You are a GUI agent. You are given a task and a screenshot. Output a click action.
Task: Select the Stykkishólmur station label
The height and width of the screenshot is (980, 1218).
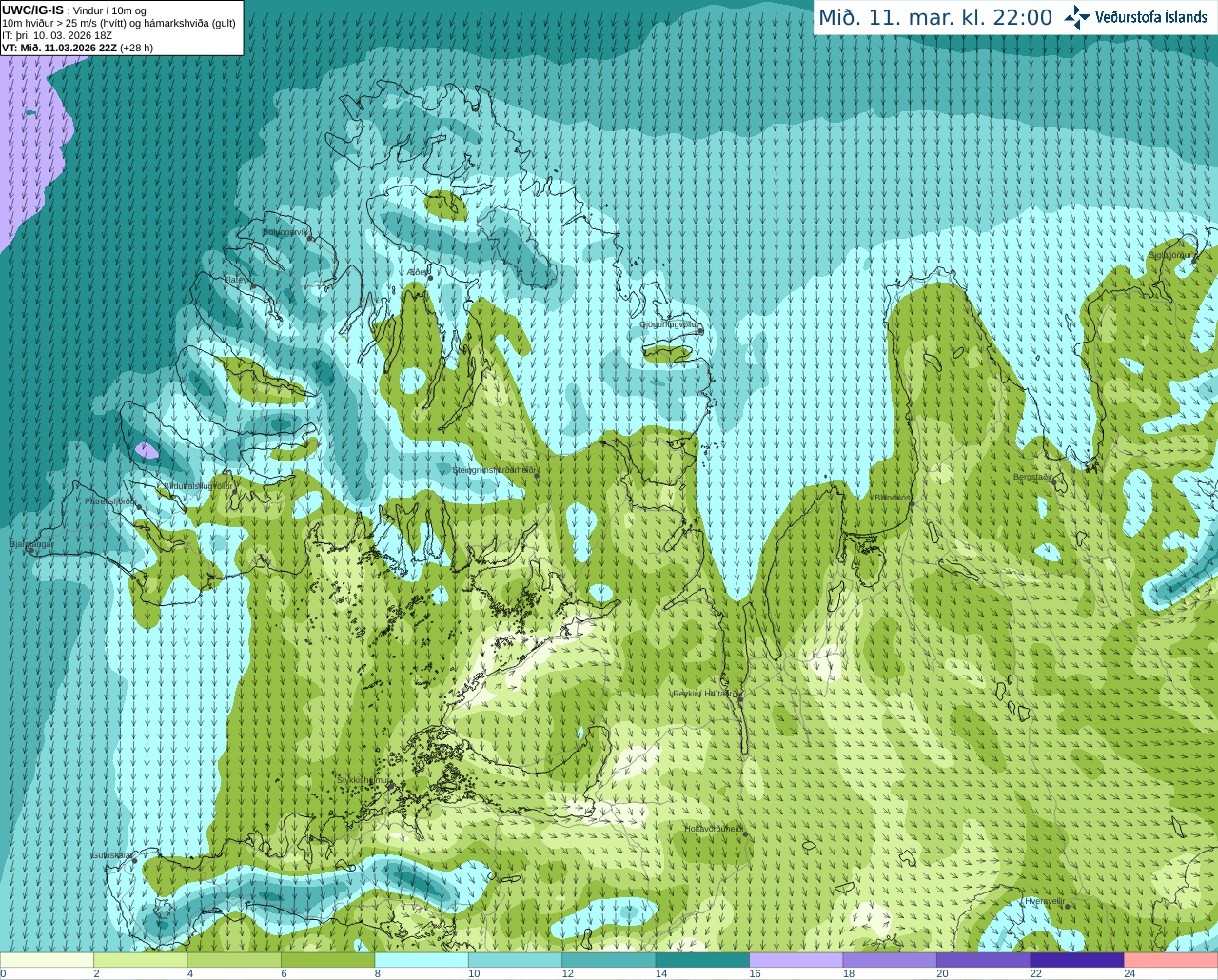(363, 780)
